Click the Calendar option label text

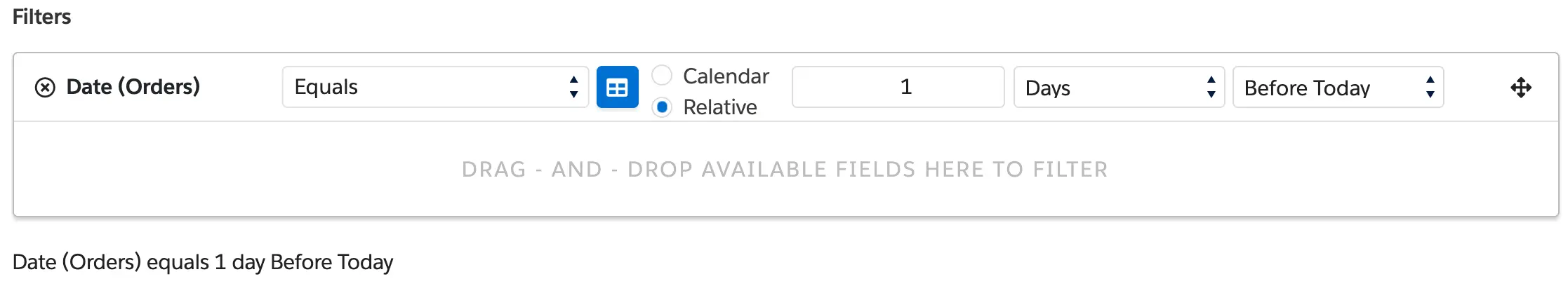click(726, 76)
